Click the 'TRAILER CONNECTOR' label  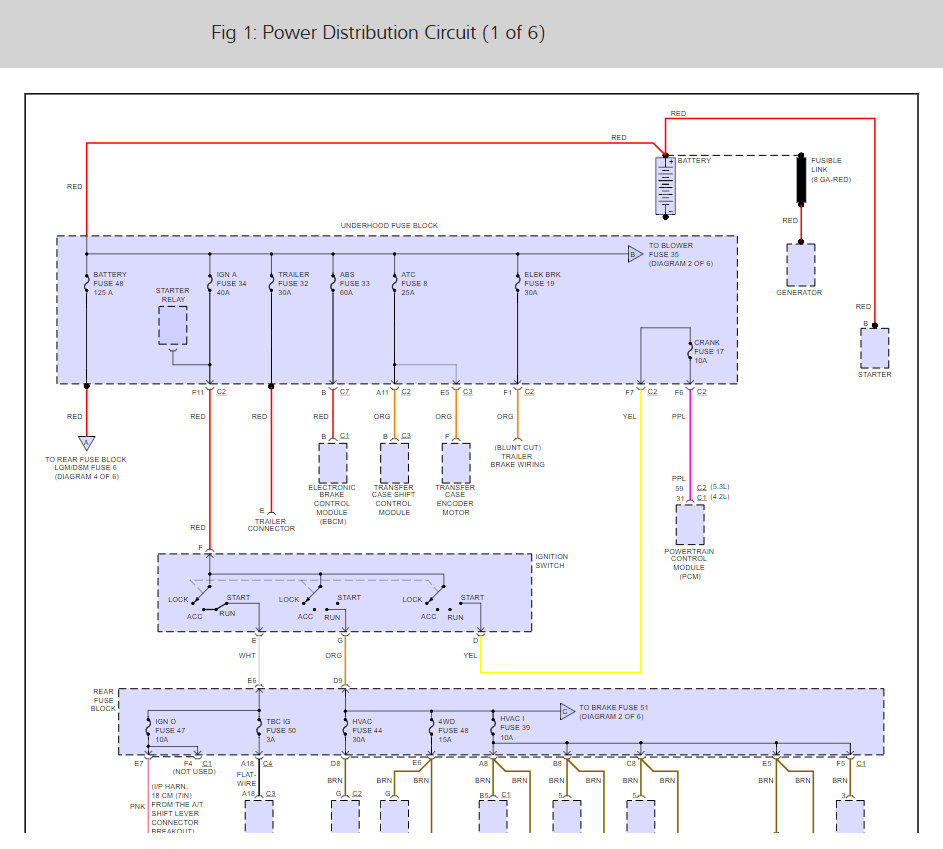[x=271, y=525]
